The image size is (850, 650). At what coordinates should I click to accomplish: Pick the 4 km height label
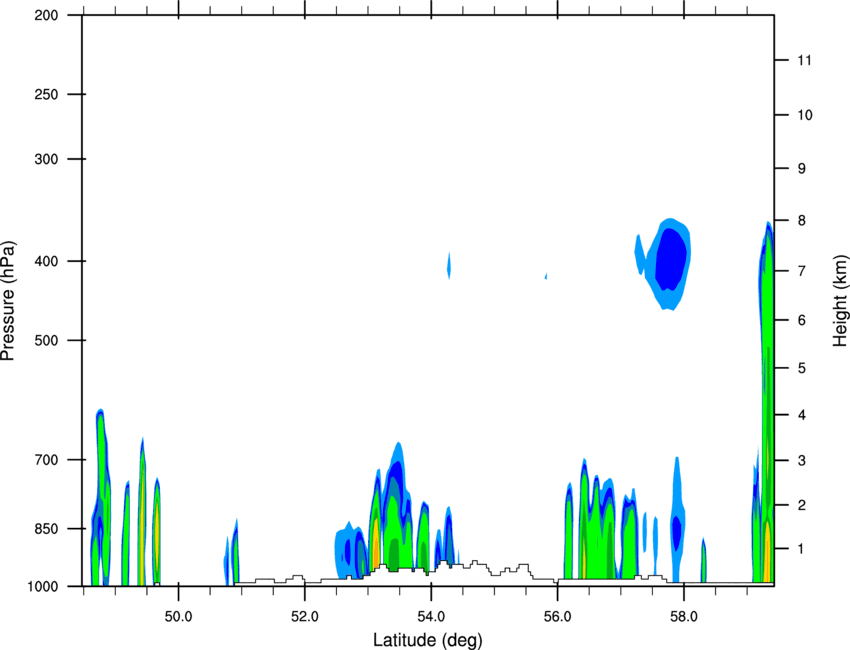tap(802, 415)
